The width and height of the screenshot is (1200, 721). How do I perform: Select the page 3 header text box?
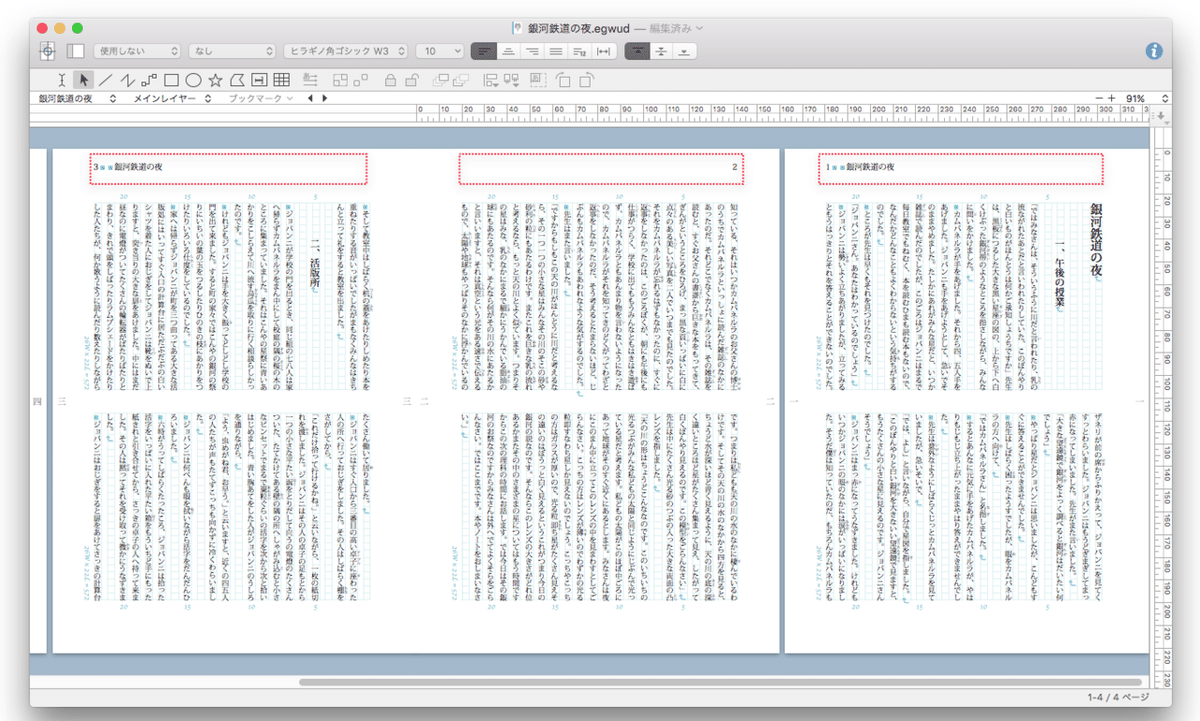point(228,168)
